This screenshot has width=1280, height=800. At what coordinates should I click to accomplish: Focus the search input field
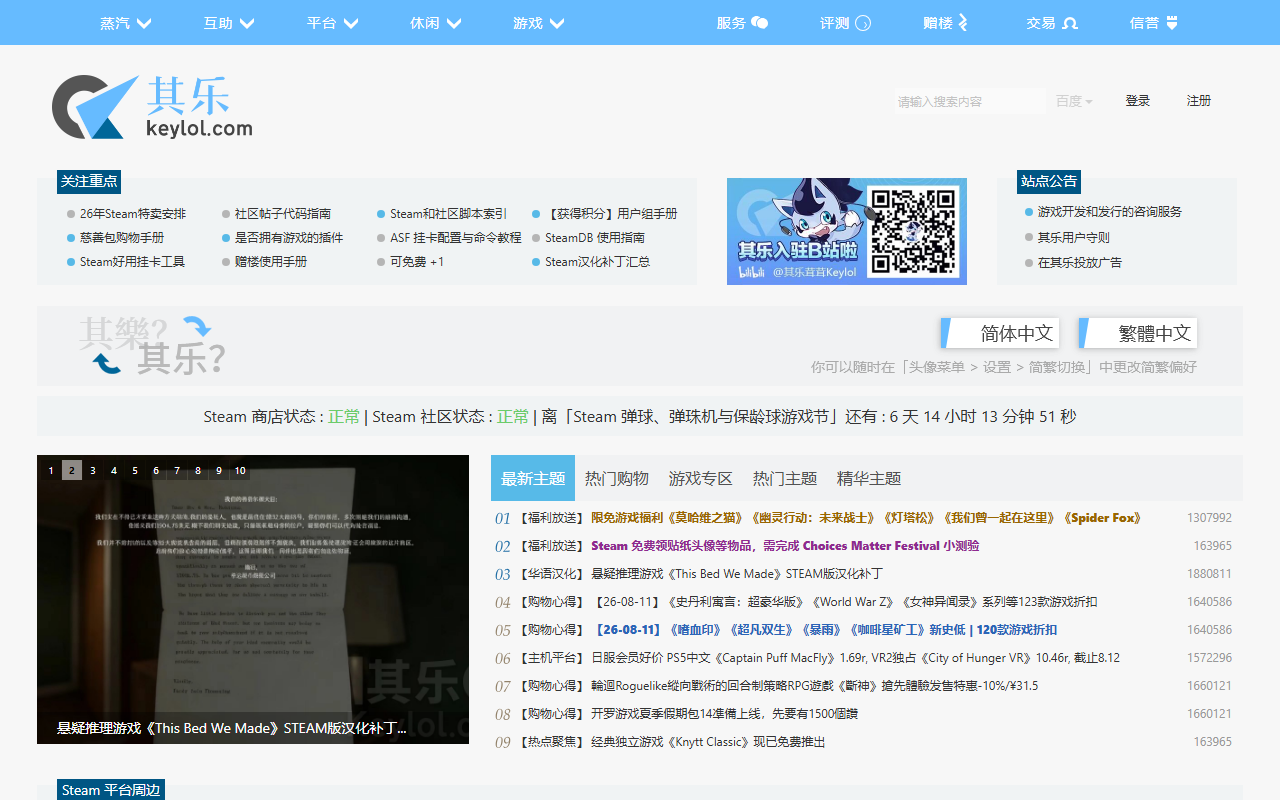970,101
